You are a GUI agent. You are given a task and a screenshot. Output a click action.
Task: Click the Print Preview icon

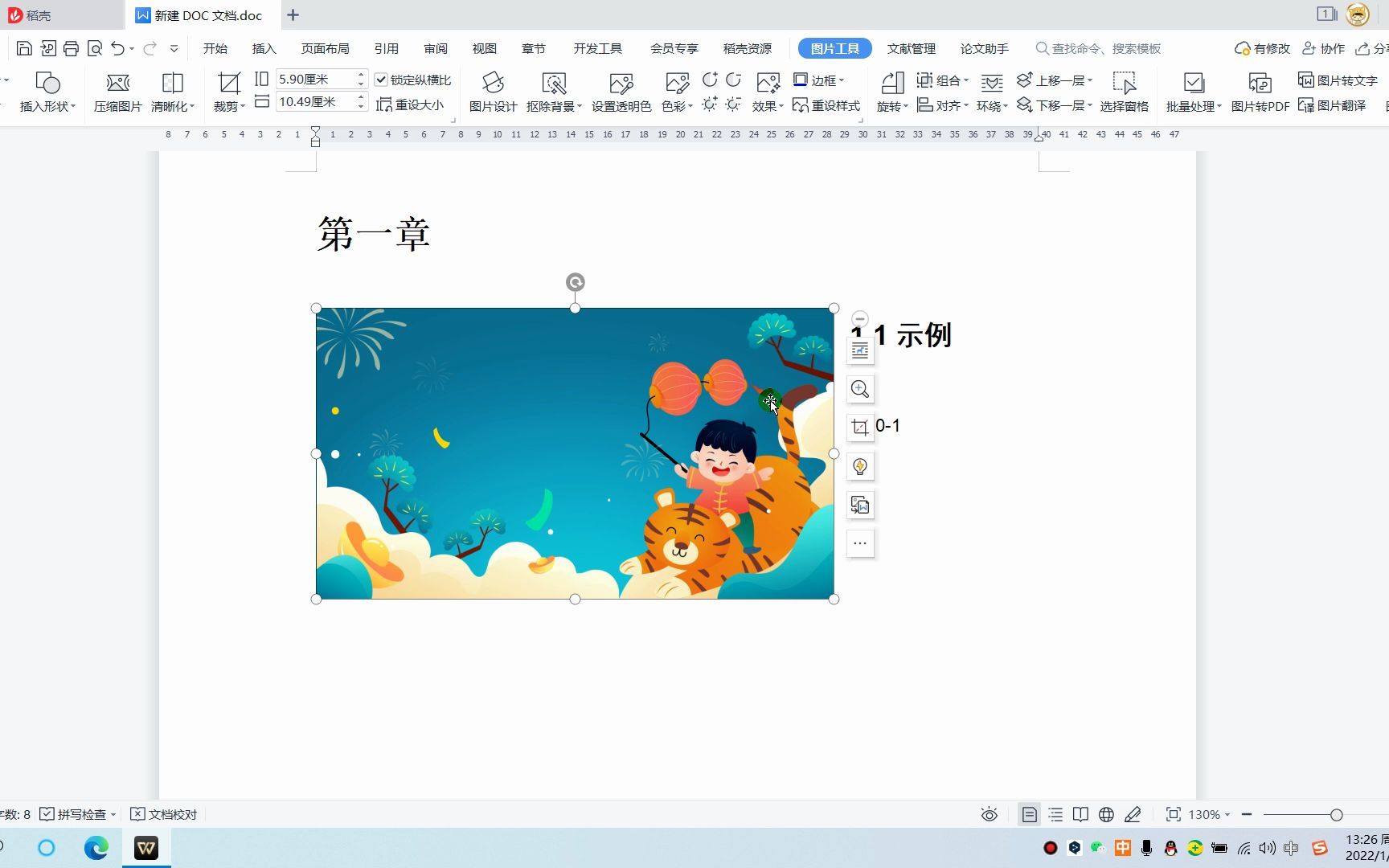[95, 48]
